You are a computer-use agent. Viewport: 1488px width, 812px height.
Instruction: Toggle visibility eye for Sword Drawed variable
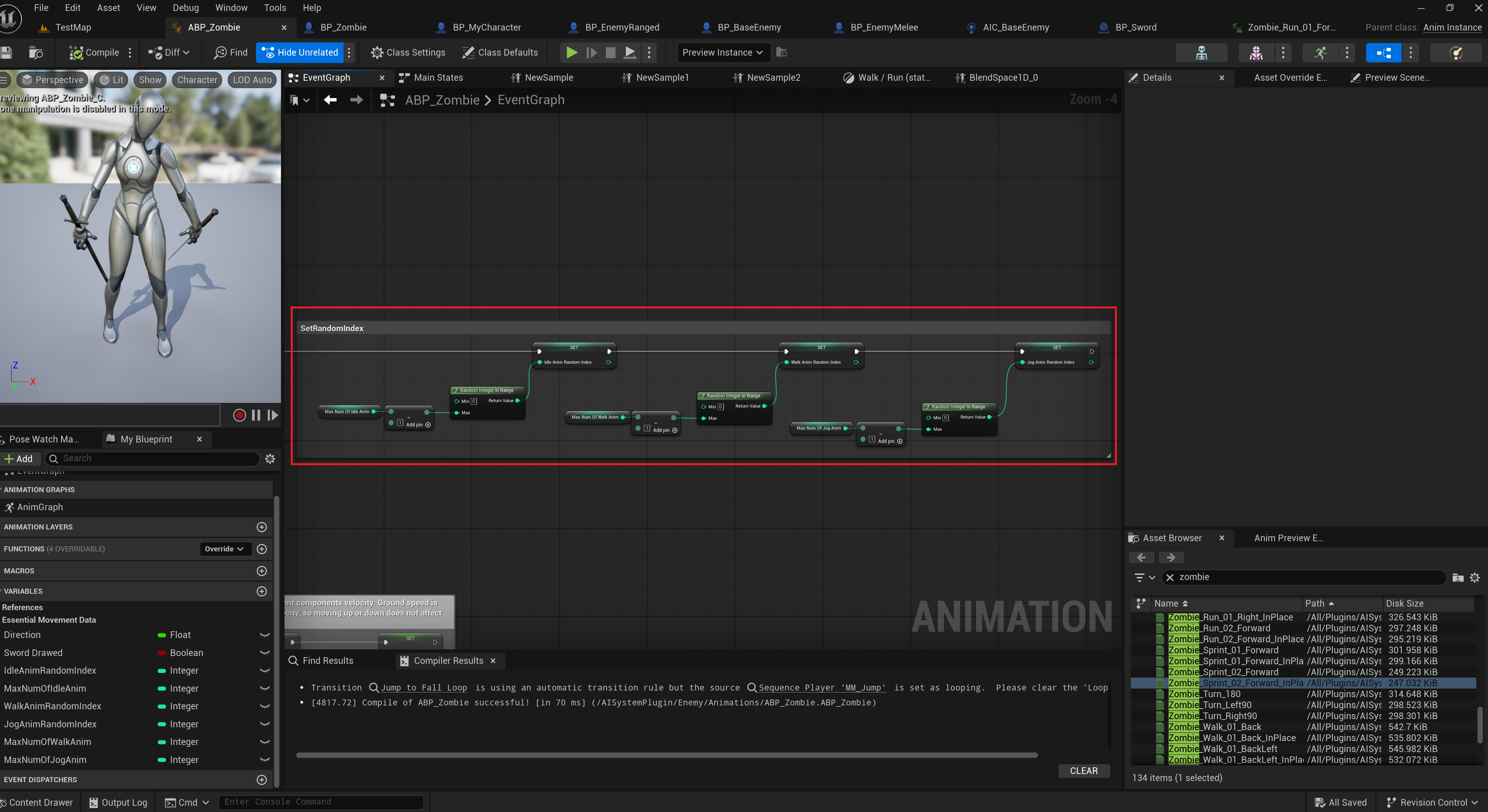pos(265,652)
